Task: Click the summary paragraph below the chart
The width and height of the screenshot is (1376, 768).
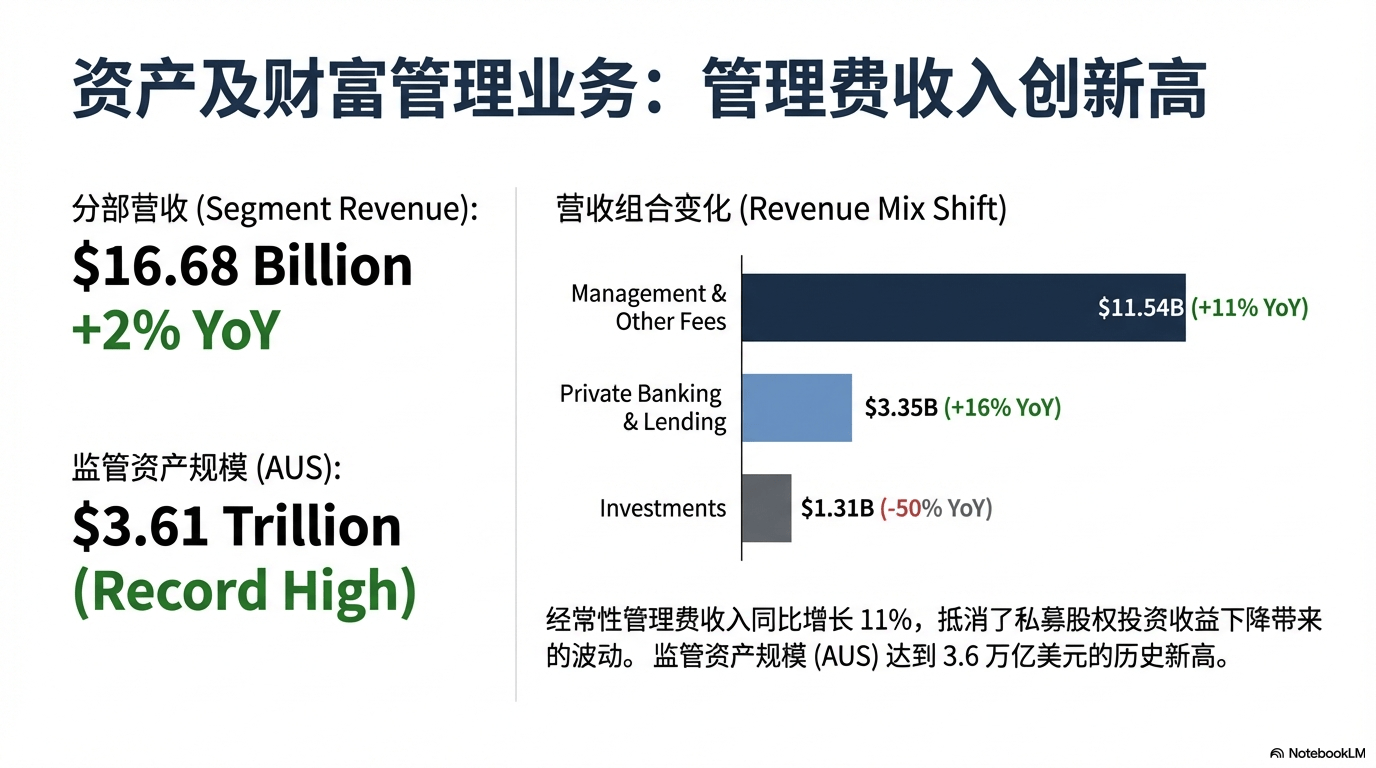Action: point(934,638)
